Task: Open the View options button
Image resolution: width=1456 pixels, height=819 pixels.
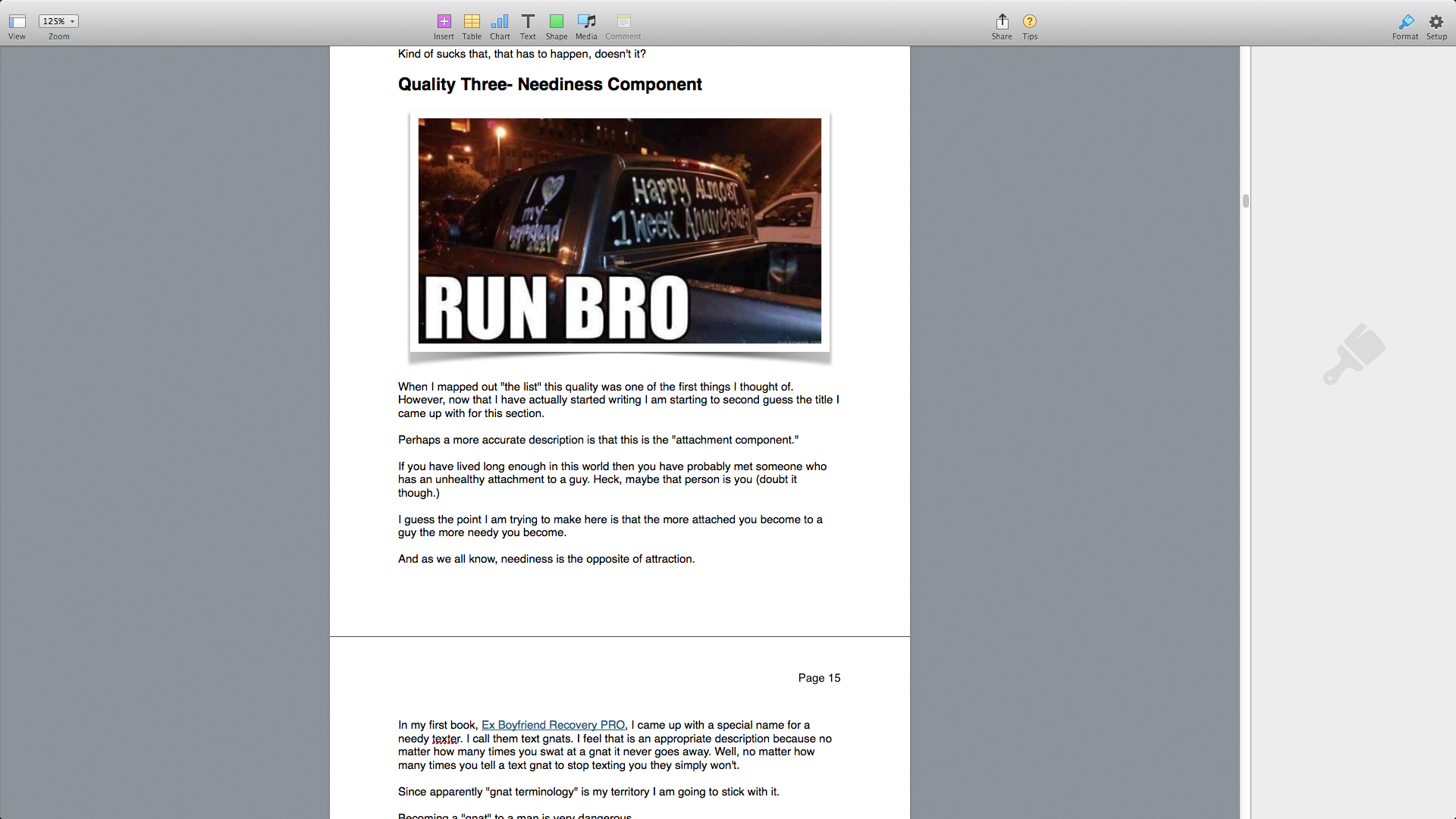Action: [17, 22]
